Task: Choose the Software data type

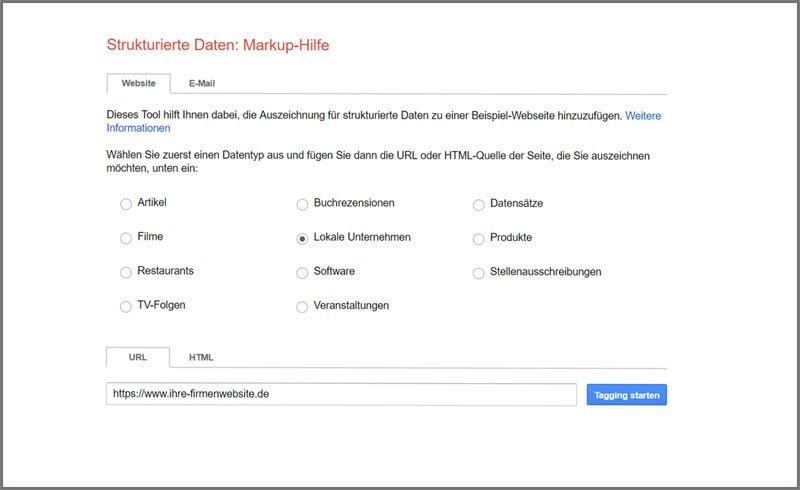Action: click(302, 272)
